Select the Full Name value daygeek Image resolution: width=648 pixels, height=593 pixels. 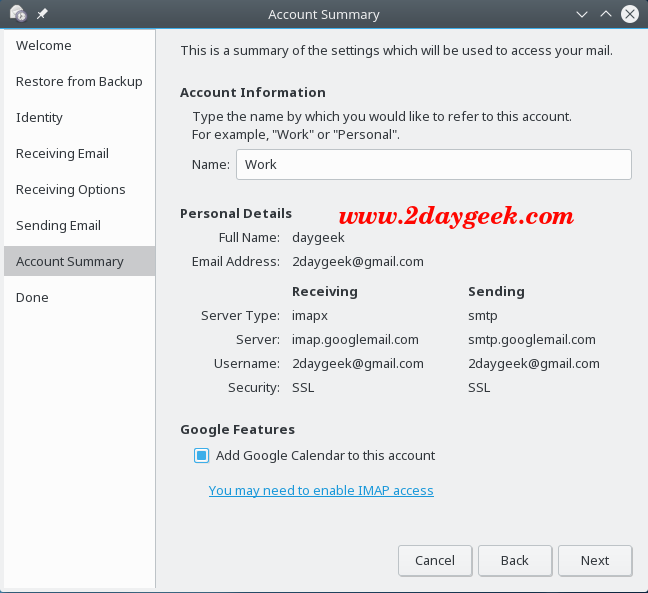tap(318, 238)
